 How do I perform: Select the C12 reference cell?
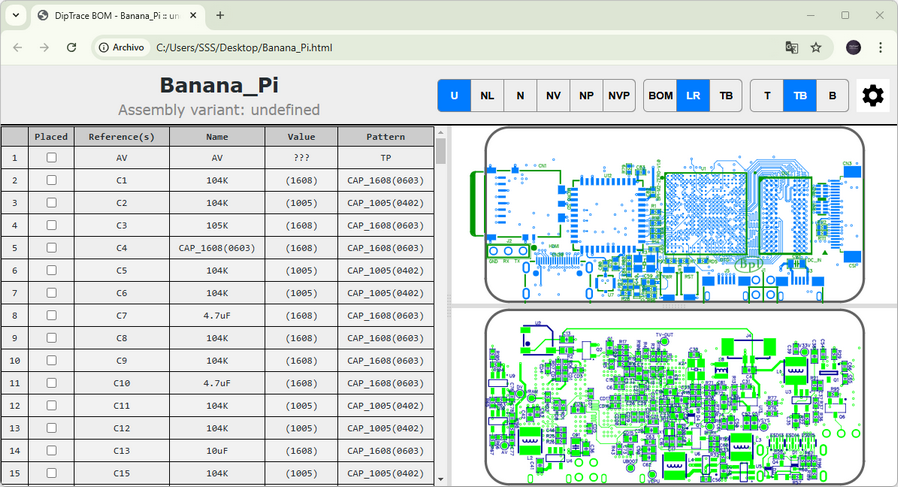[x=121, y=428]
